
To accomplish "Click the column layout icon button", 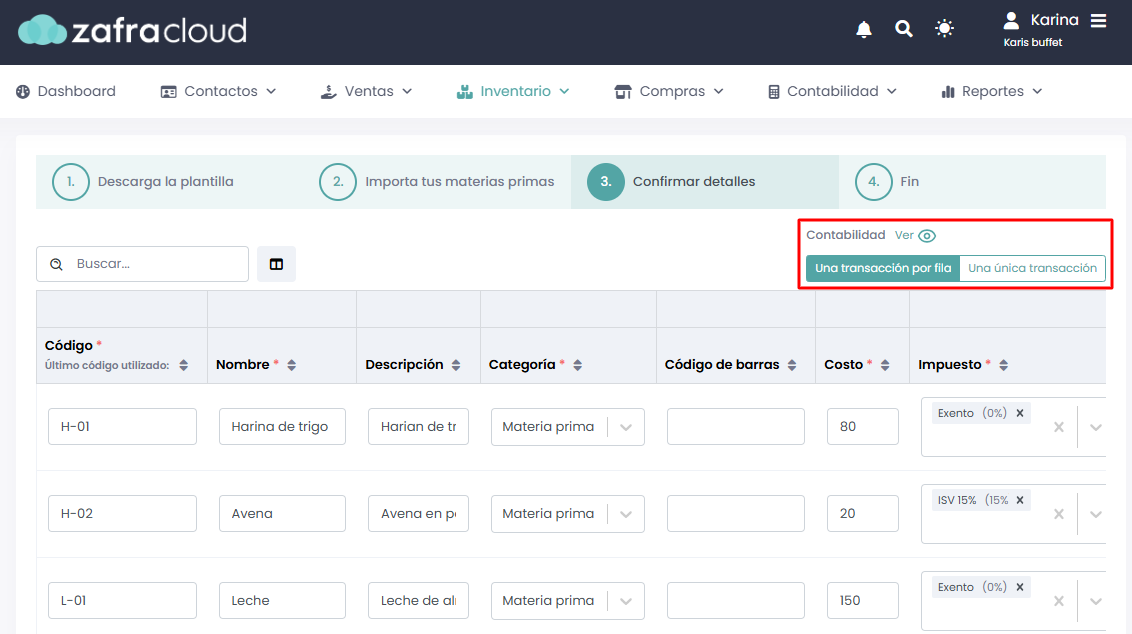I will pos(277,264).
